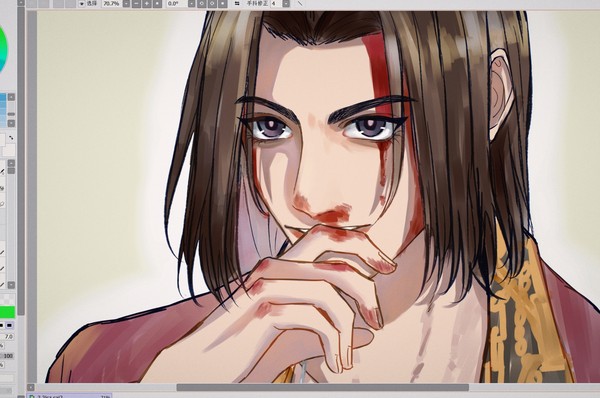Click the 0.0° rotation angle field
600x398 pixels.
pos(177,3)
